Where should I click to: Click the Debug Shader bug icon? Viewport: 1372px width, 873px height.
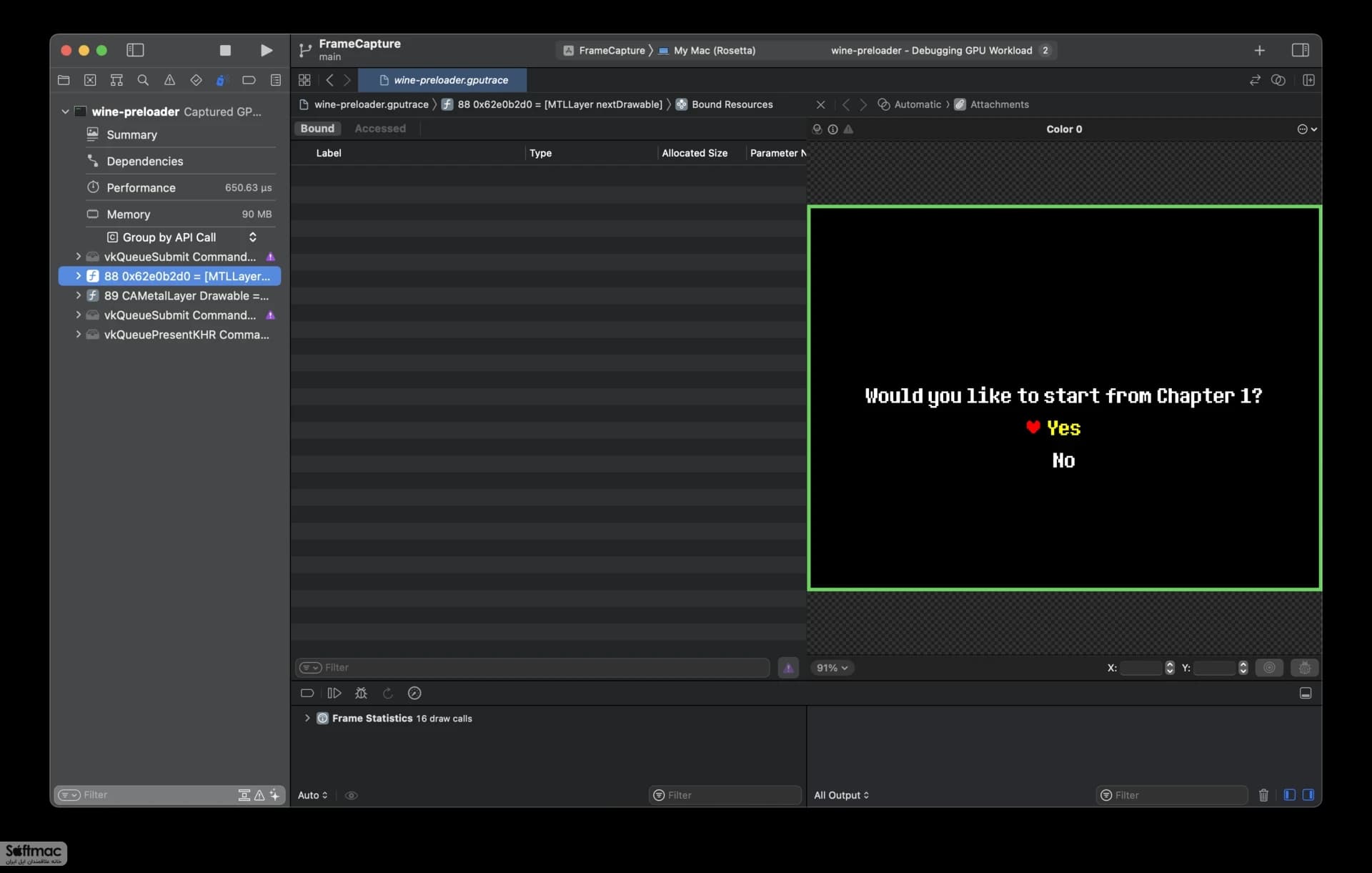(x=361, y=693)
